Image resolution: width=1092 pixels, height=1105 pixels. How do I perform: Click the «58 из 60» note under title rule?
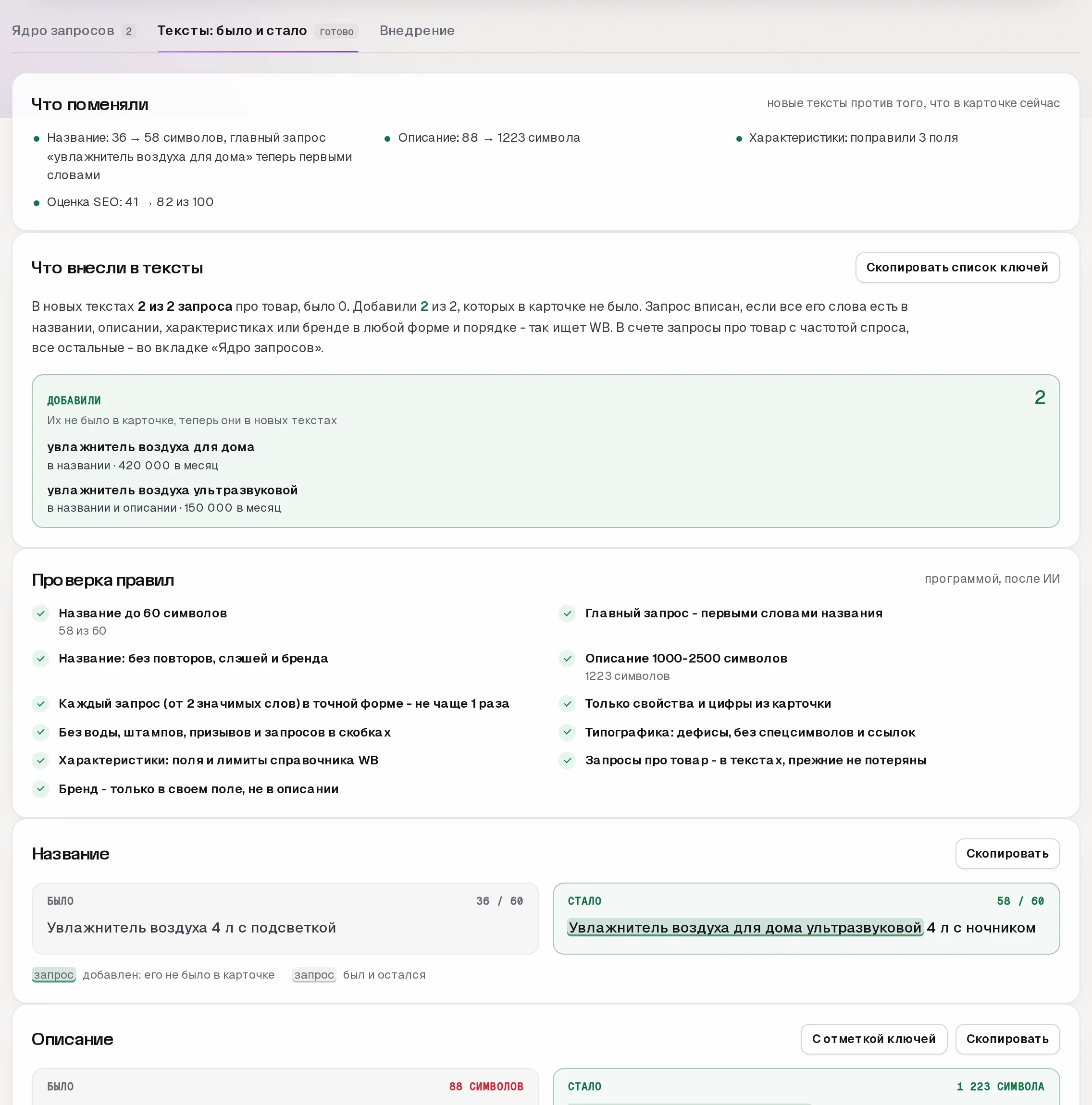[82, 631]
